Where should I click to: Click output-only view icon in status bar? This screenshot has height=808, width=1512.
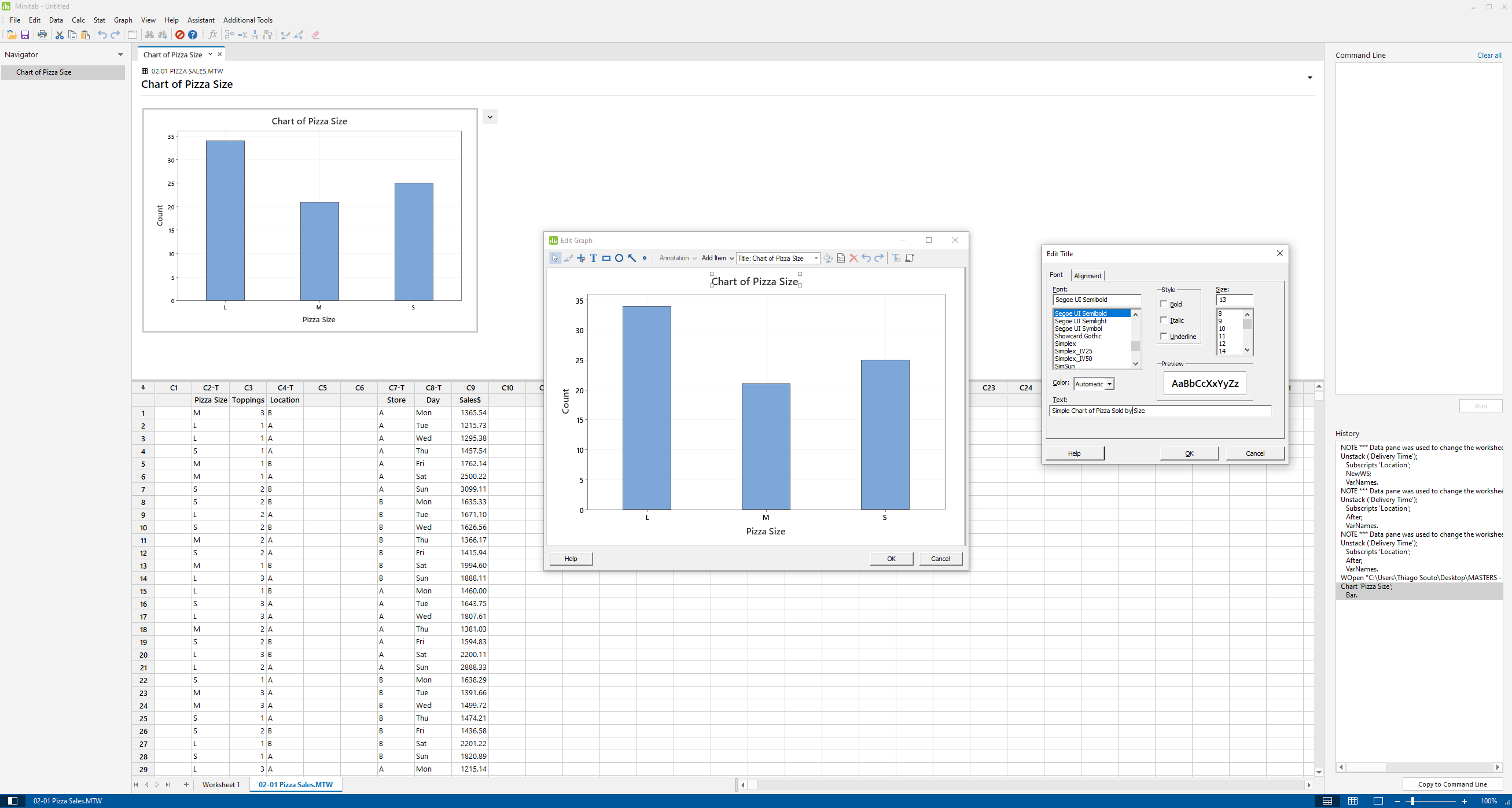pos(1378,801)
